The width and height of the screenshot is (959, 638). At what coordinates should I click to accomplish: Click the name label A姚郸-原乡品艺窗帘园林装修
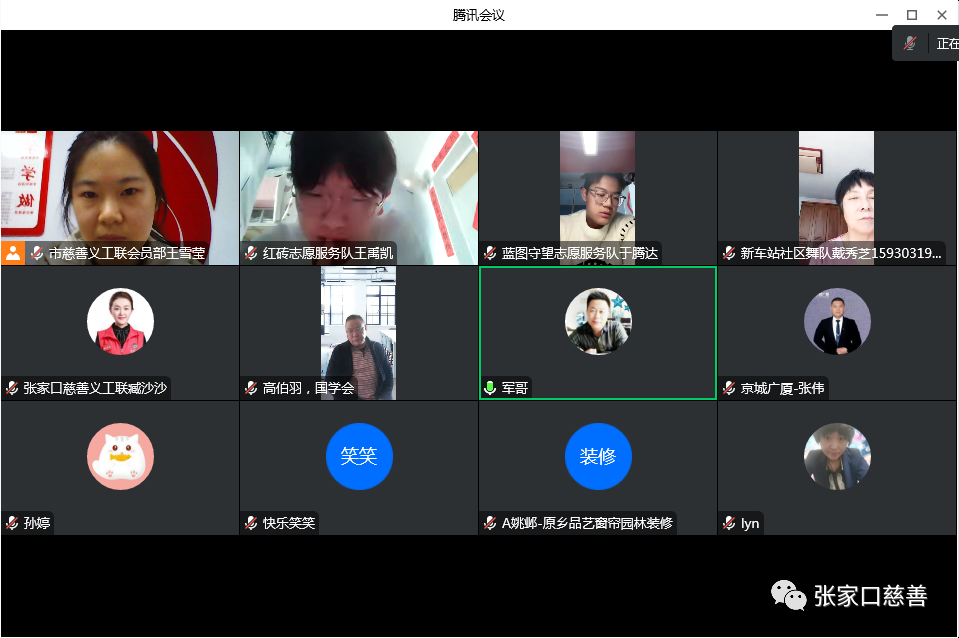(587, 523)
